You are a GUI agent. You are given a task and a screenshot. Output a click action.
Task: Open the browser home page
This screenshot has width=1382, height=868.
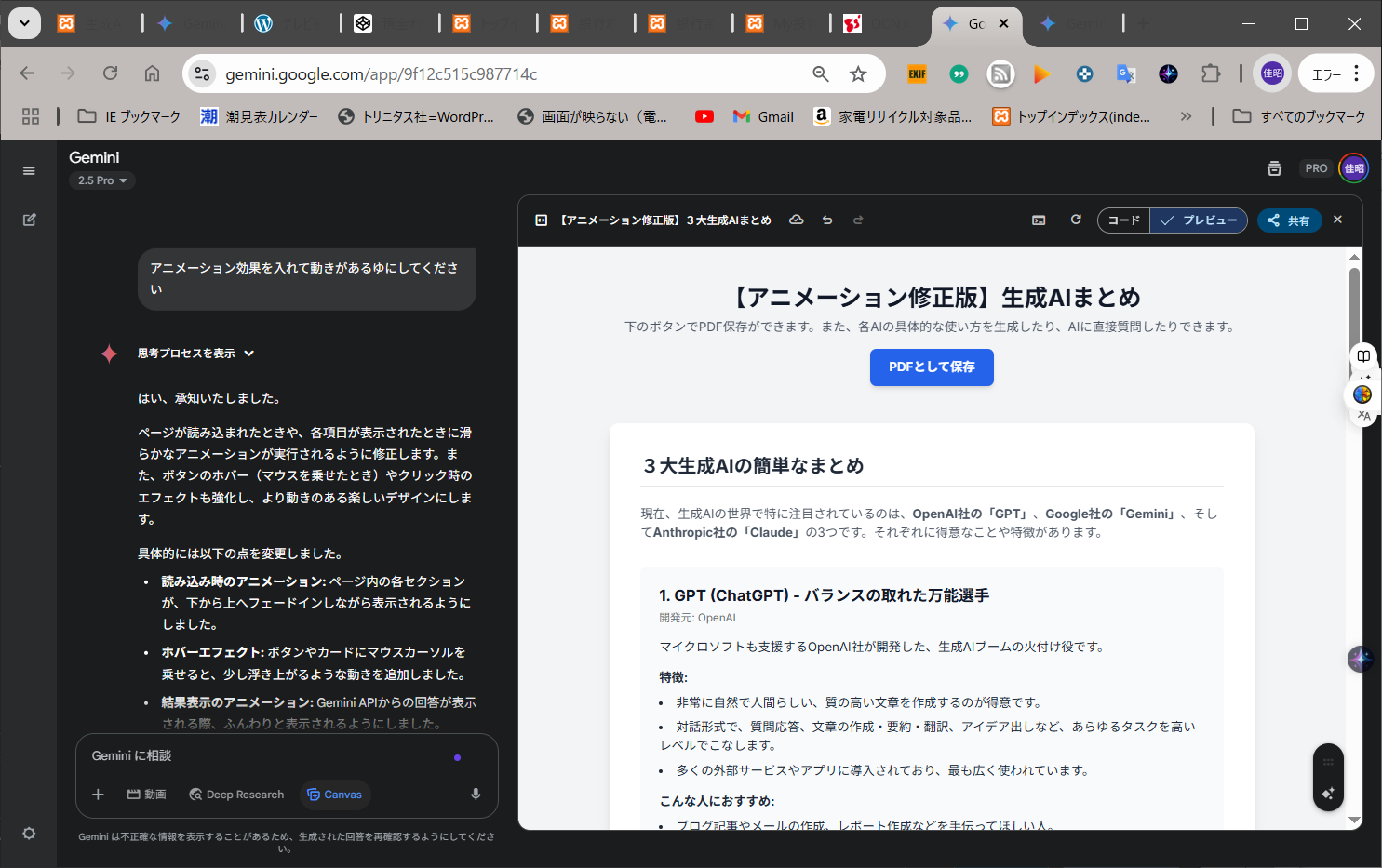click(152, 73)
